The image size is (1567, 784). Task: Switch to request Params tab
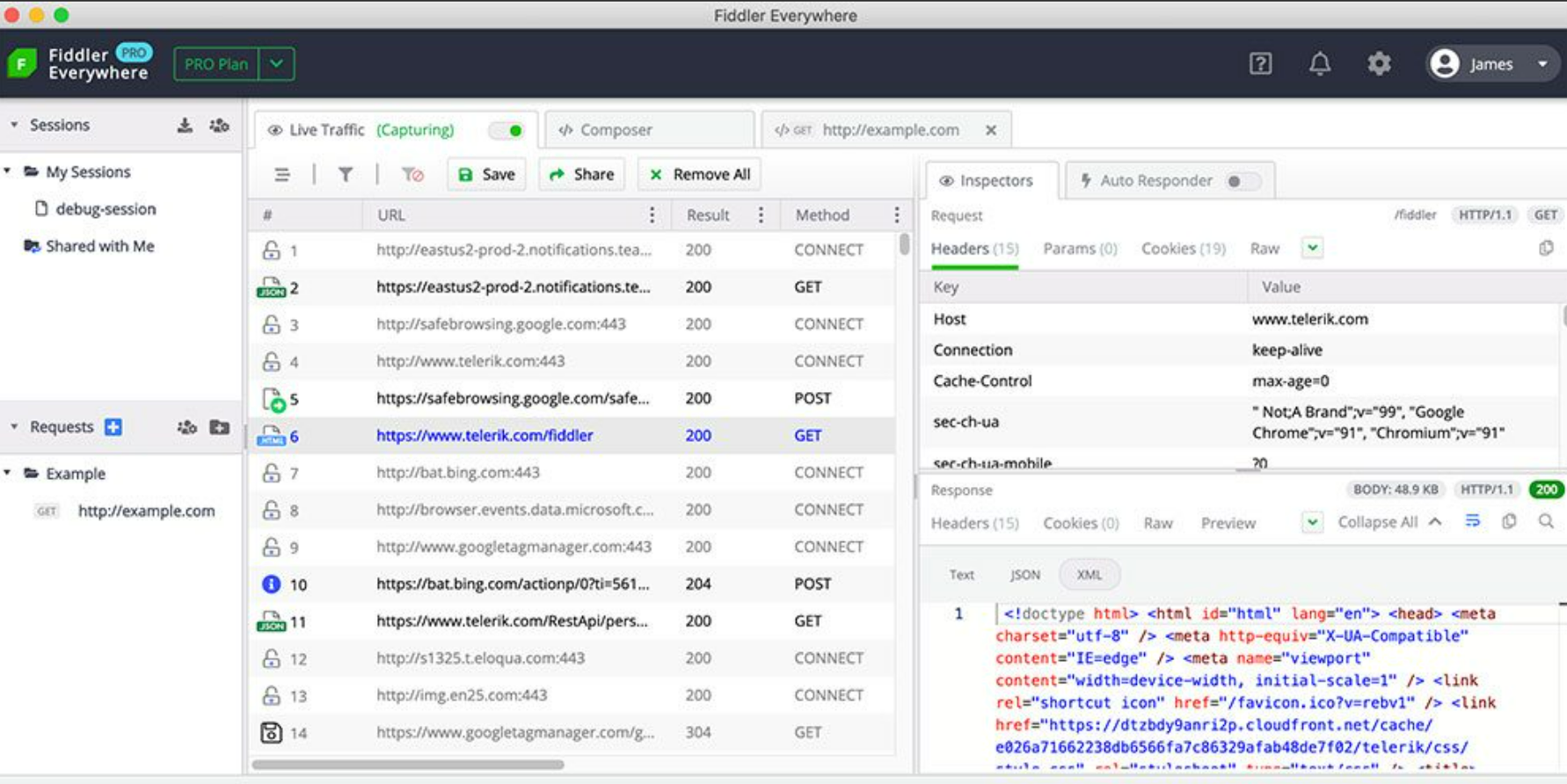tap(1080, 249)
